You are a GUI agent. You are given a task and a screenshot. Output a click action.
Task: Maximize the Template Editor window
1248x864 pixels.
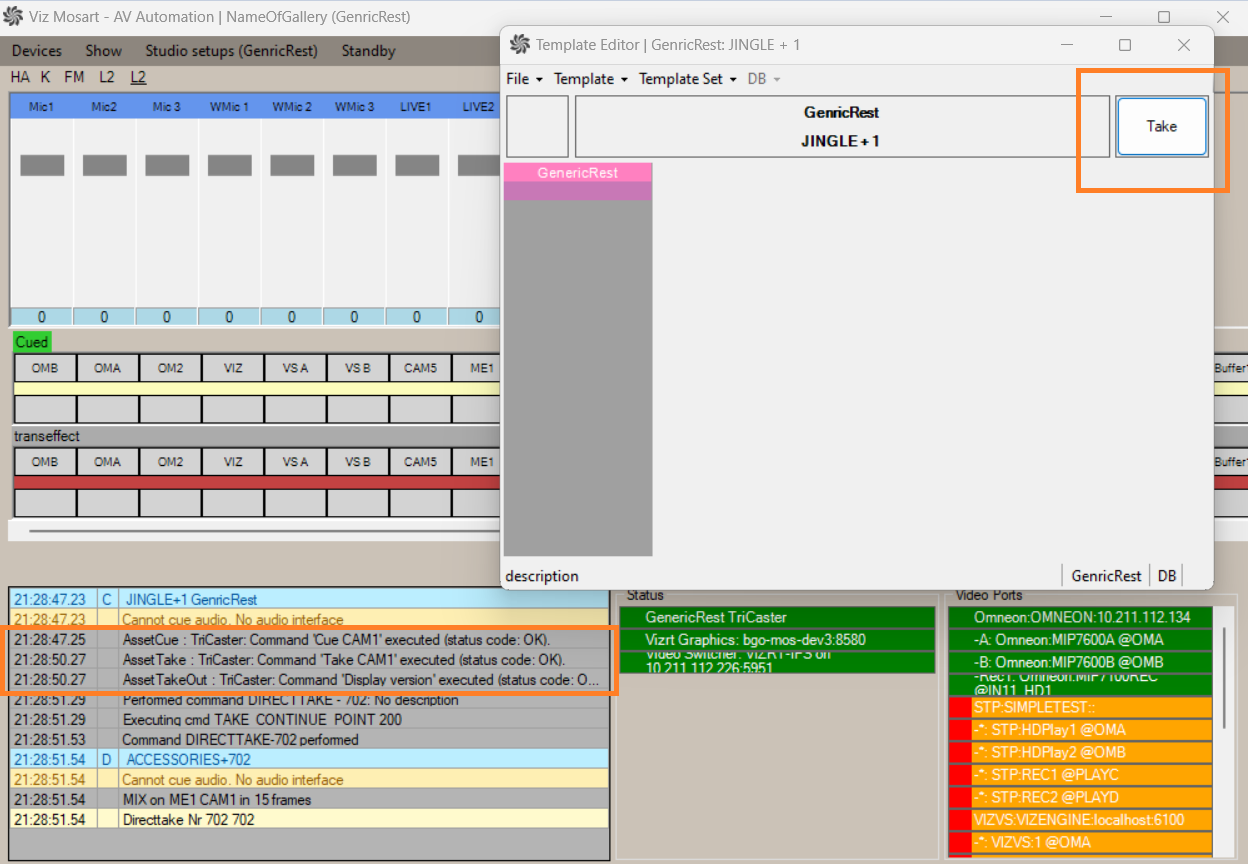tap(1125, 45)
